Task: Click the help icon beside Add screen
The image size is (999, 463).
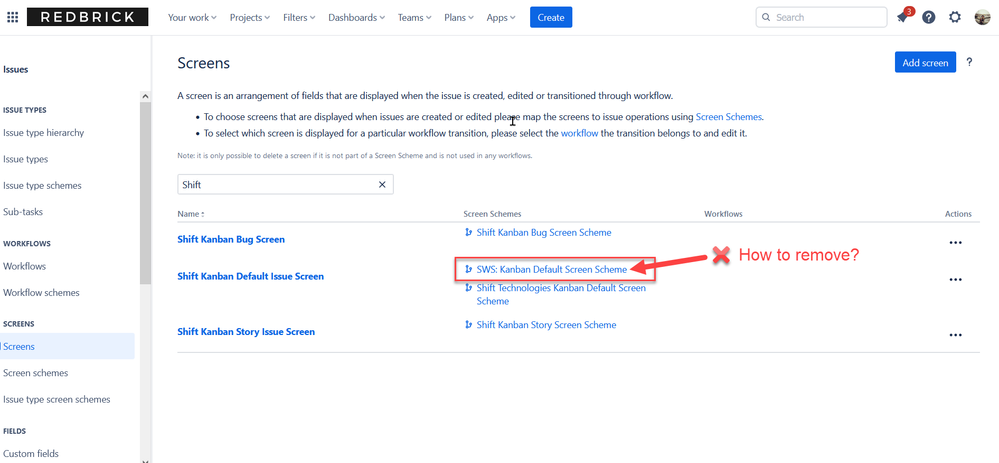Action: click(x=969, y=62)
